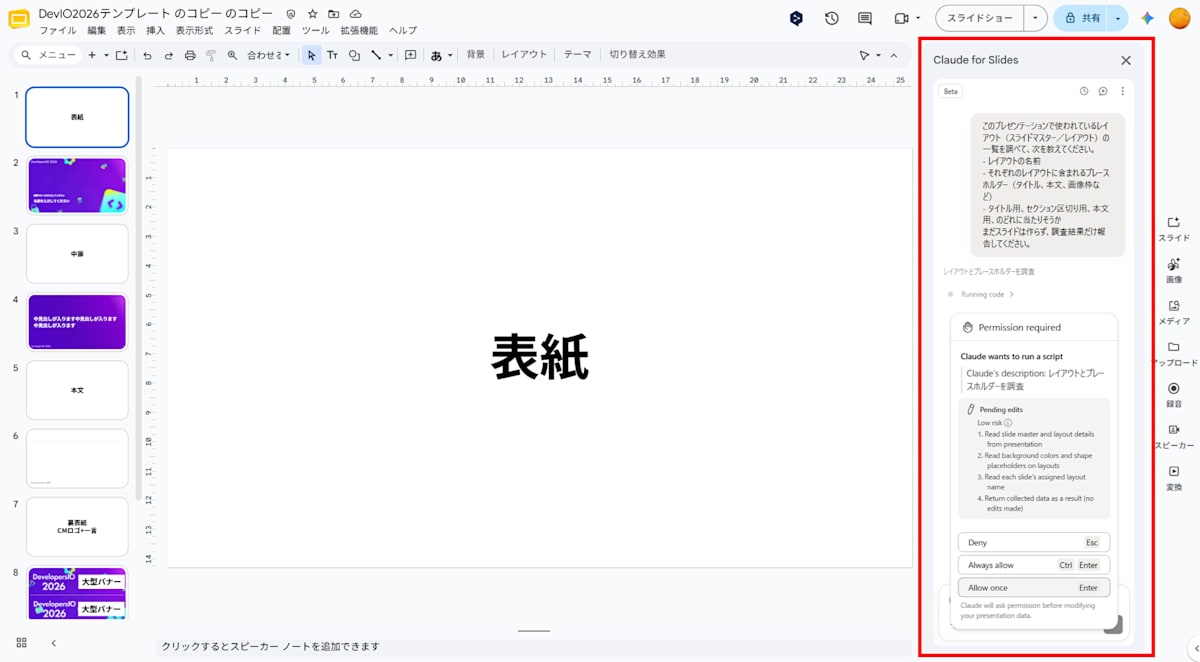The width and height of the screenshot is (1200, 662).
Task: Open the 表示形式 menu
Action: (x=194, y=31)
